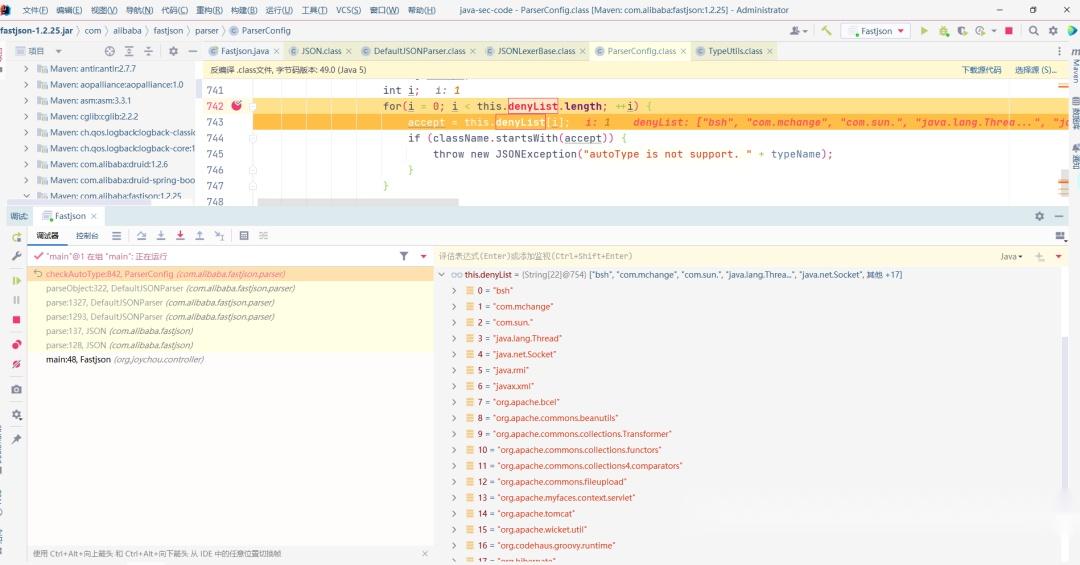Stop the running process in top toolbar
The width and height of the screenshot is (1080, 565).
tap(1009, 31)
